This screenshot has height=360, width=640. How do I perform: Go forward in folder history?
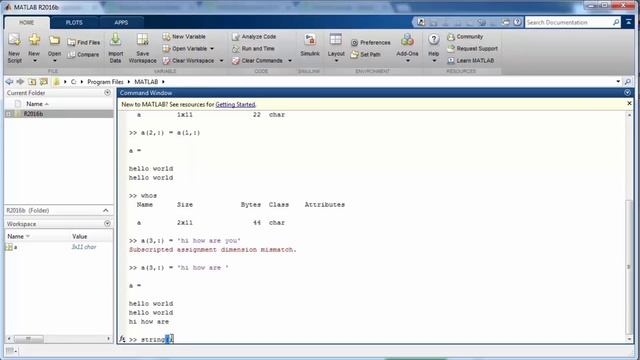click(x=20, y=82)
